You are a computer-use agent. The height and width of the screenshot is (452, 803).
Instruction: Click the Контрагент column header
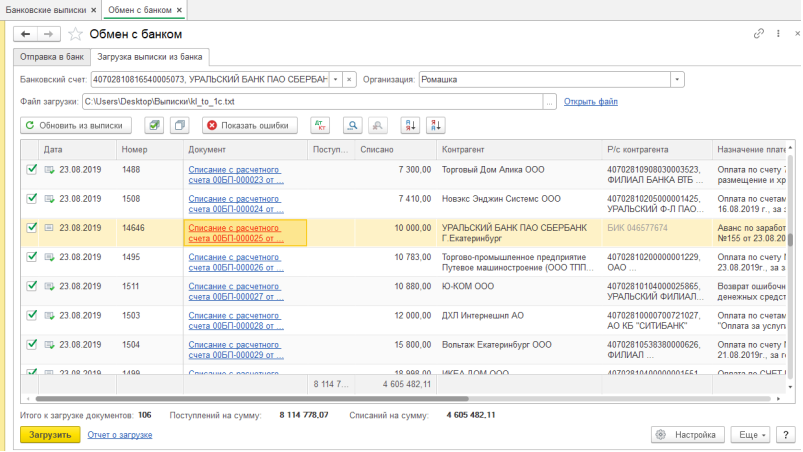click(519, 149)
